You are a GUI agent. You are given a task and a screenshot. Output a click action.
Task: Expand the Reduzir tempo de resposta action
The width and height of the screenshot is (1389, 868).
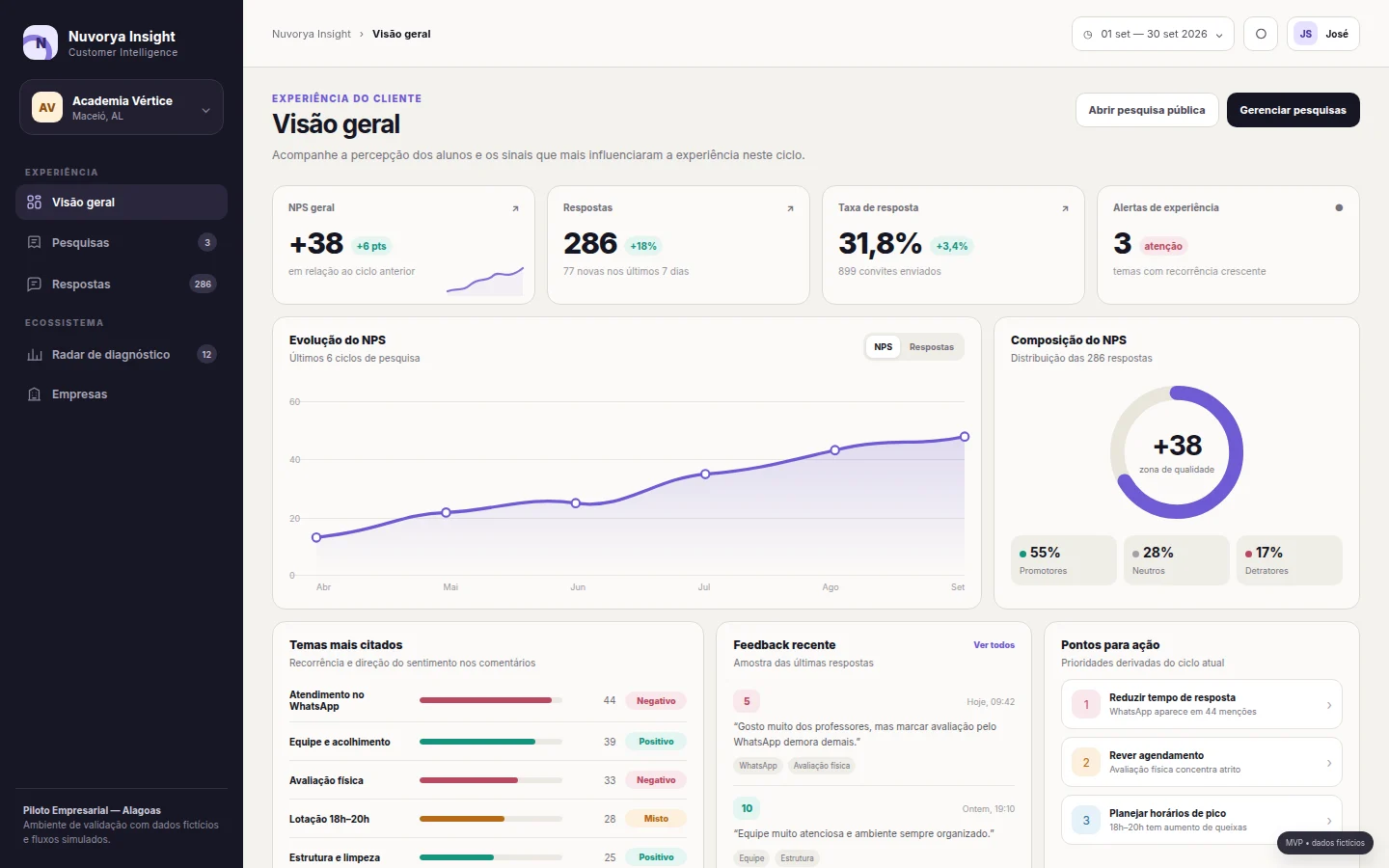(x=1202, y=705)
